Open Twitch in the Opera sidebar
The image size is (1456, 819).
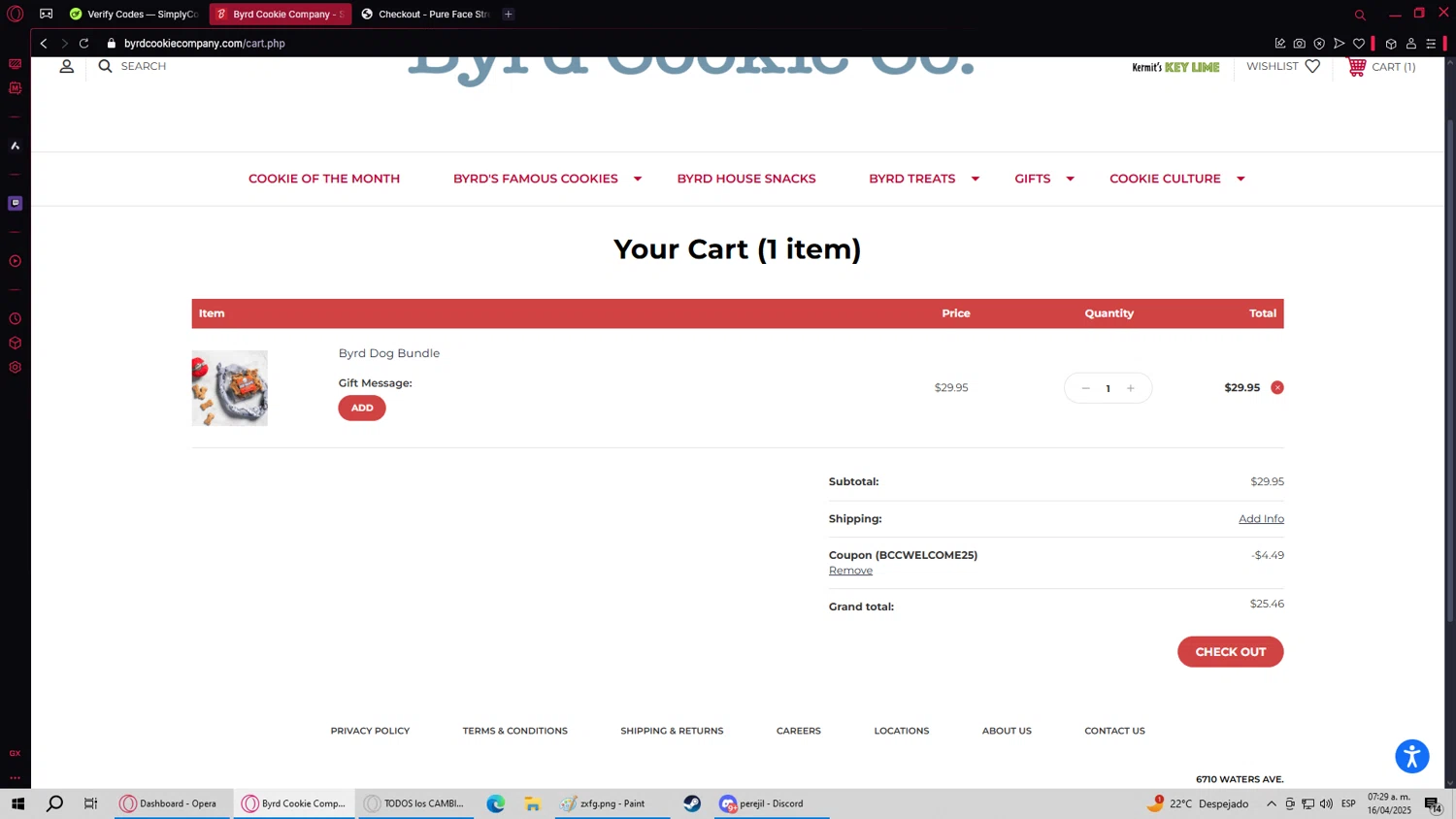(x=16, y=203)
